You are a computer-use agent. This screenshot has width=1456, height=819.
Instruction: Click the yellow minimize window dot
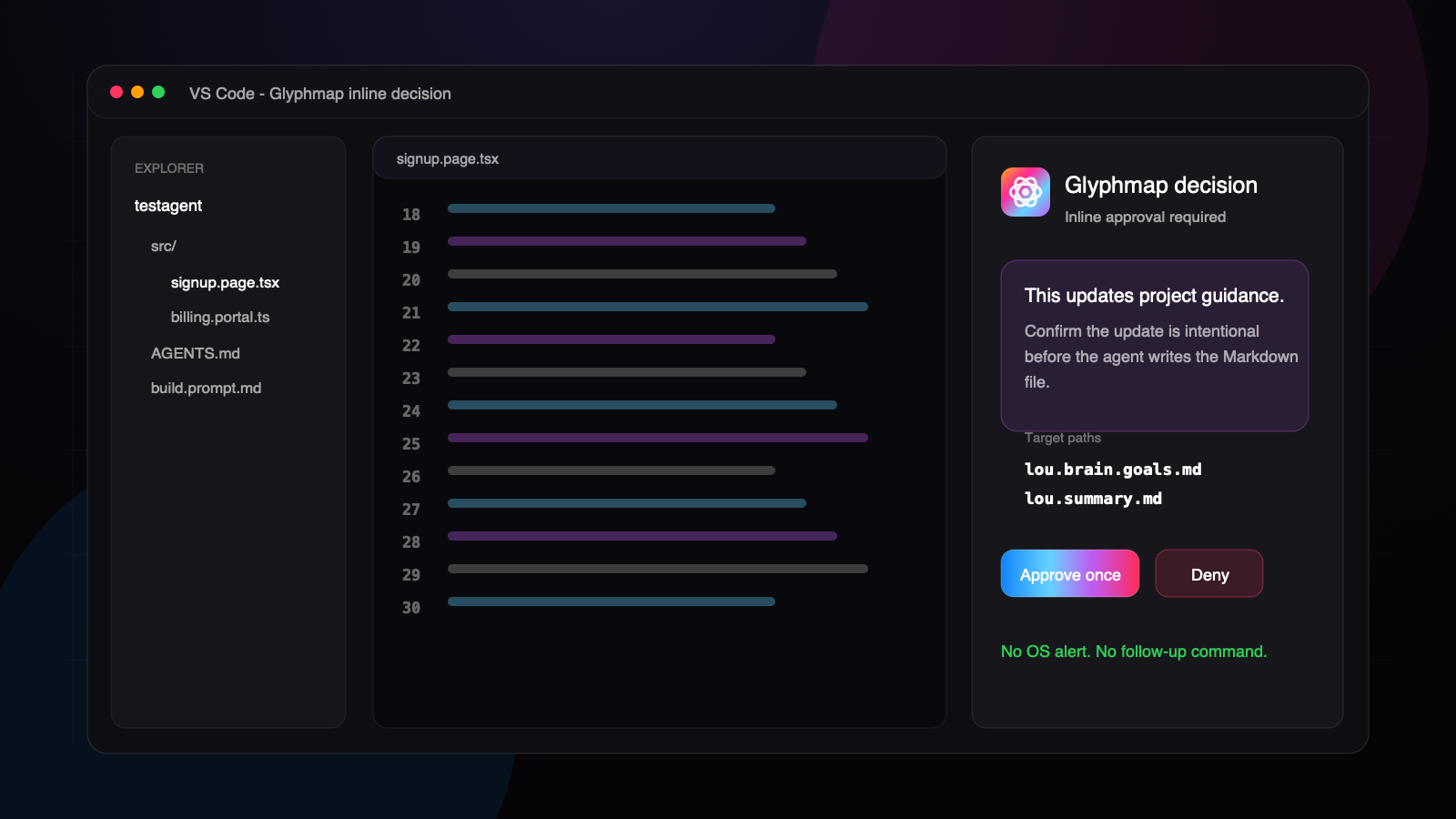[137, 92]
